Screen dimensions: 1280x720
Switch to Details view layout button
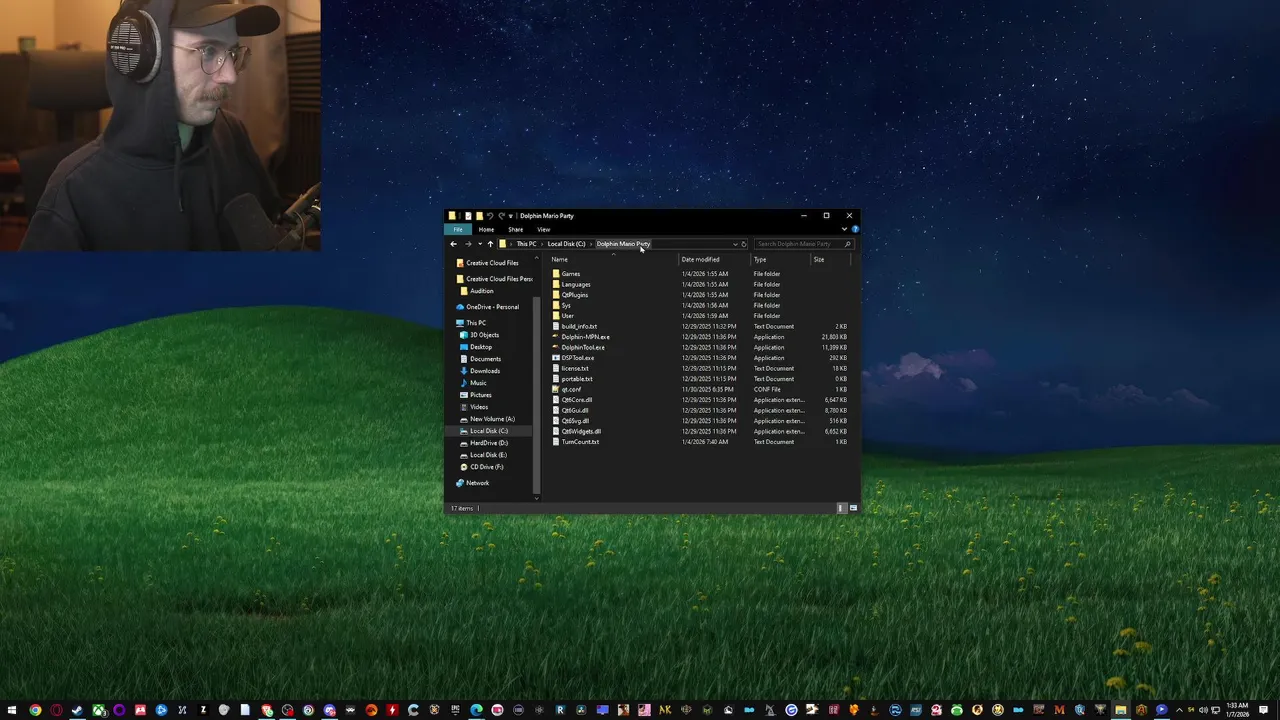[x=841, y=508]
